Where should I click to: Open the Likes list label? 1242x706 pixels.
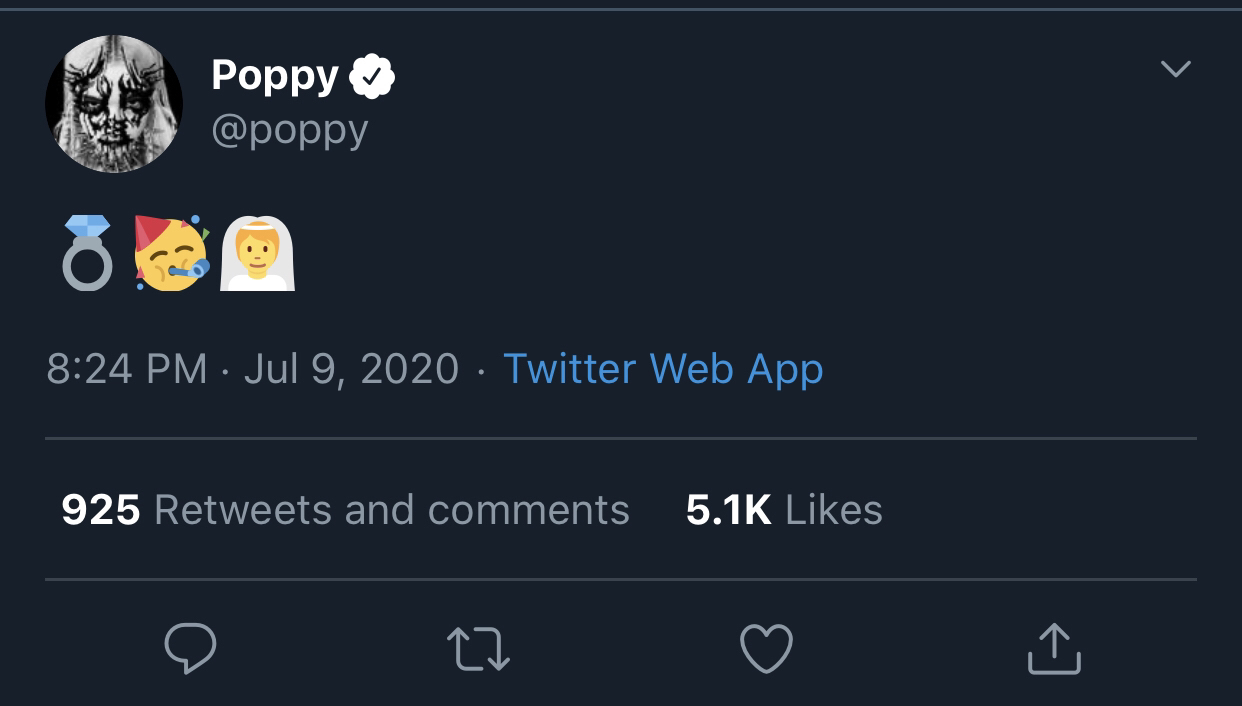[x=834, y=510]
